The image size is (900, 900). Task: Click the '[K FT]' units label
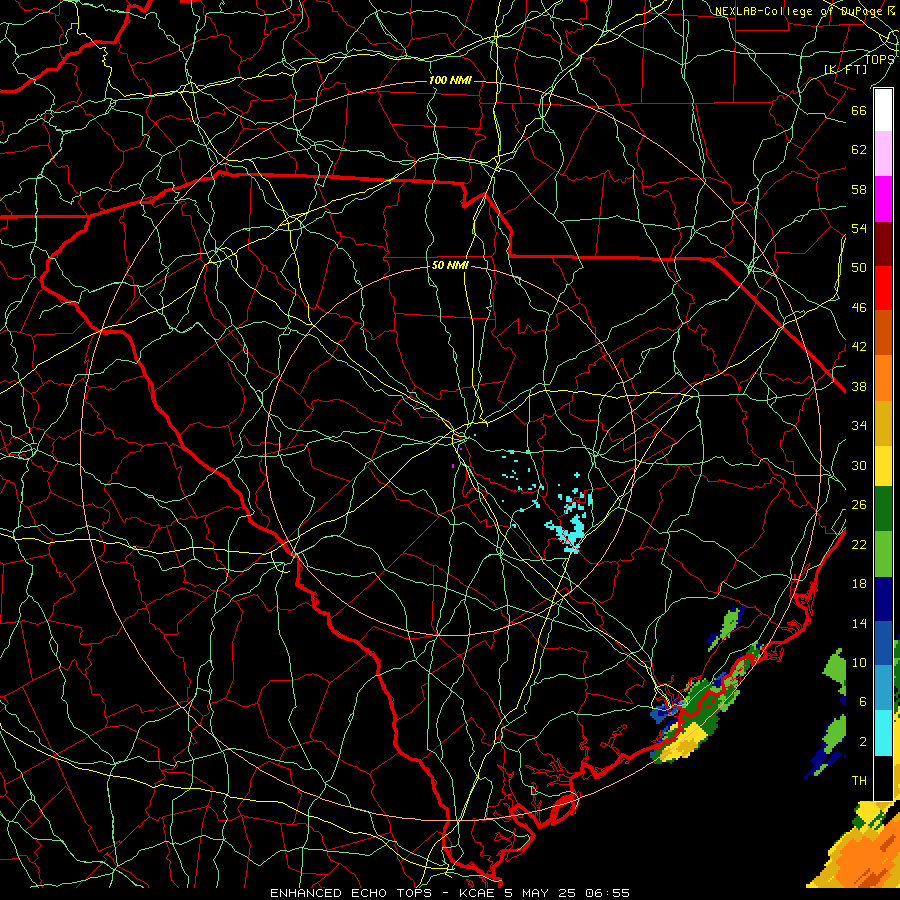845,70
